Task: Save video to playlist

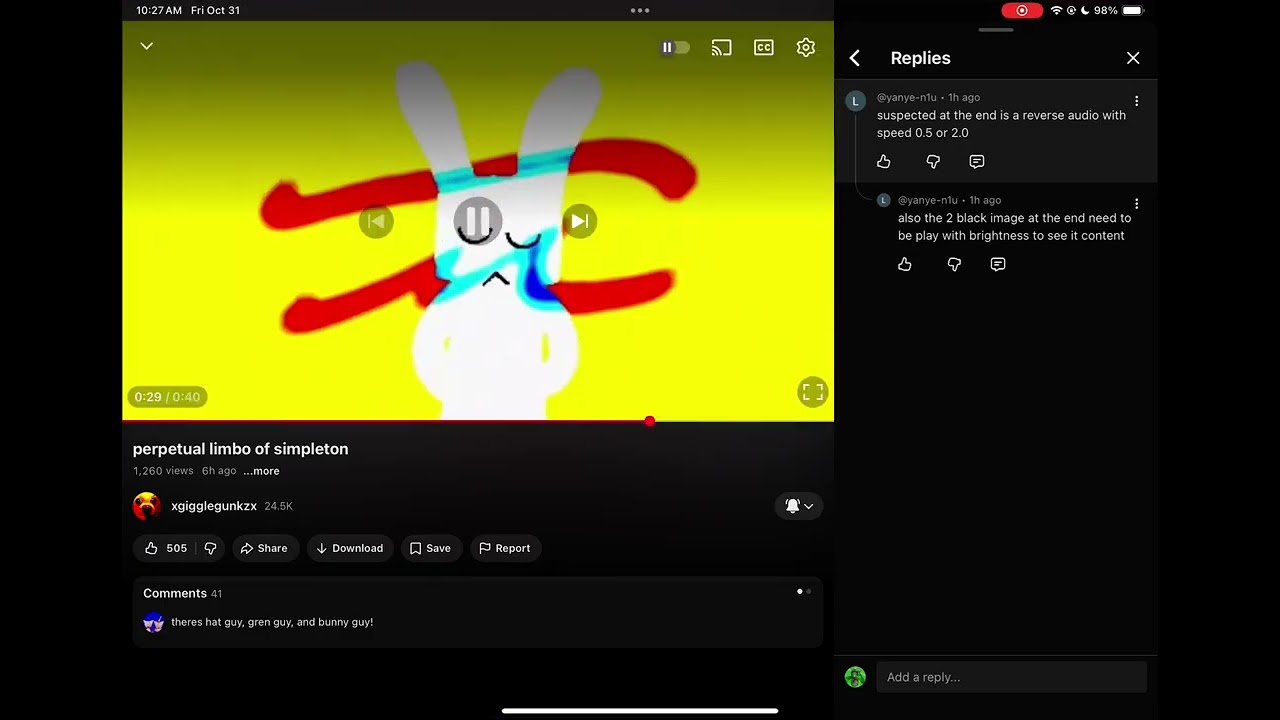Action: [x=430, y=548]
